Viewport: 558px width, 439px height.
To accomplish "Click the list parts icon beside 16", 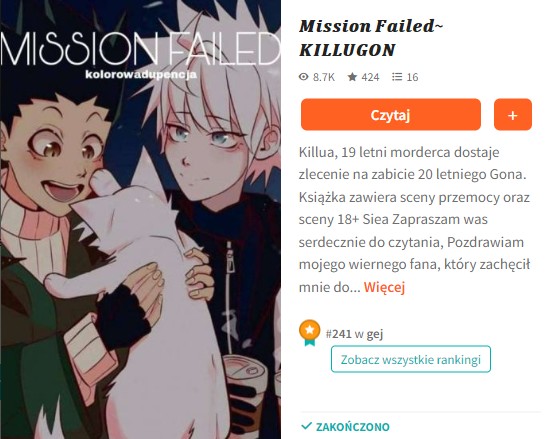I will click(397, 77).
